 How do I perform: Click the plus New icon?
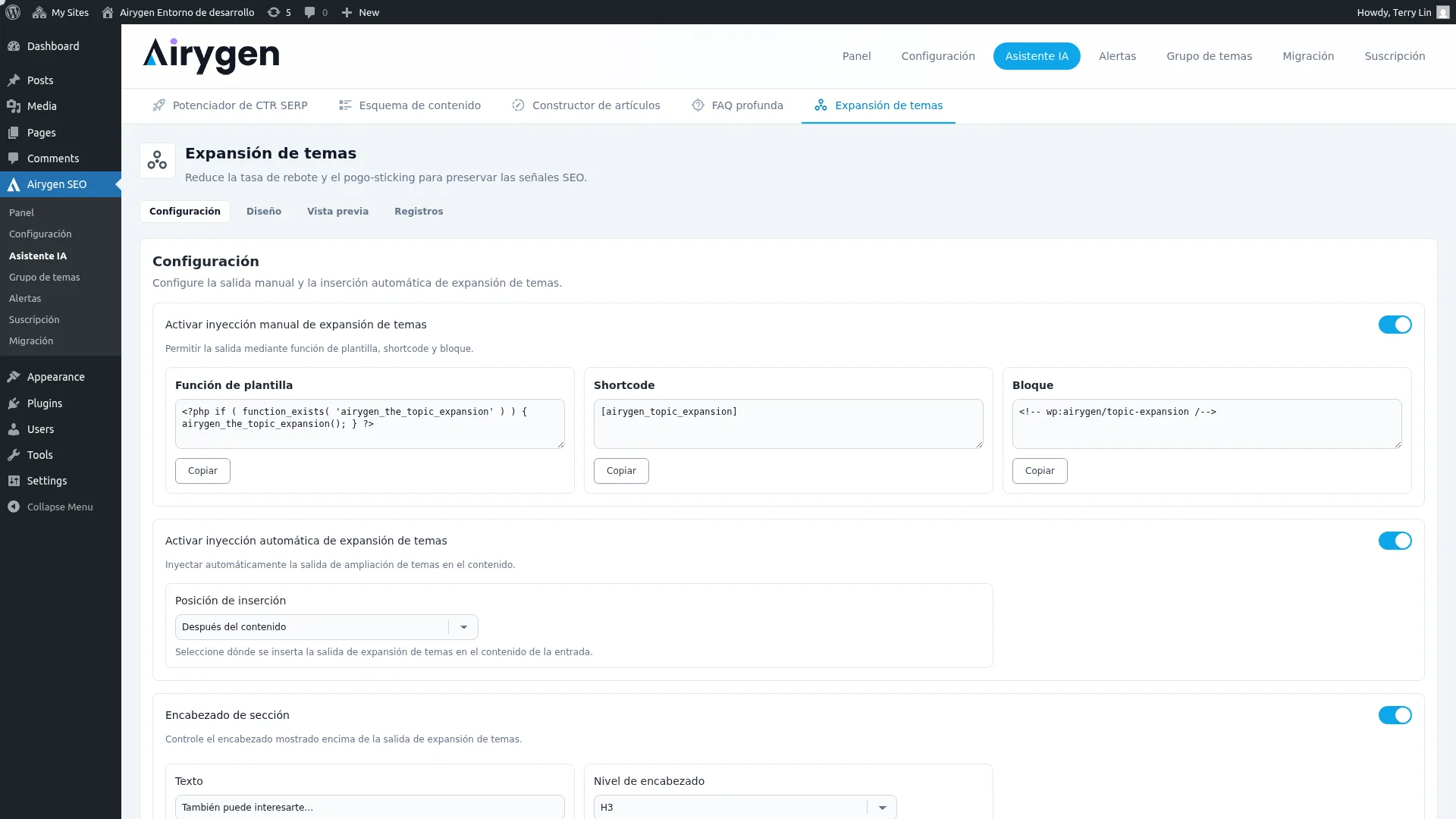[347, 12]
